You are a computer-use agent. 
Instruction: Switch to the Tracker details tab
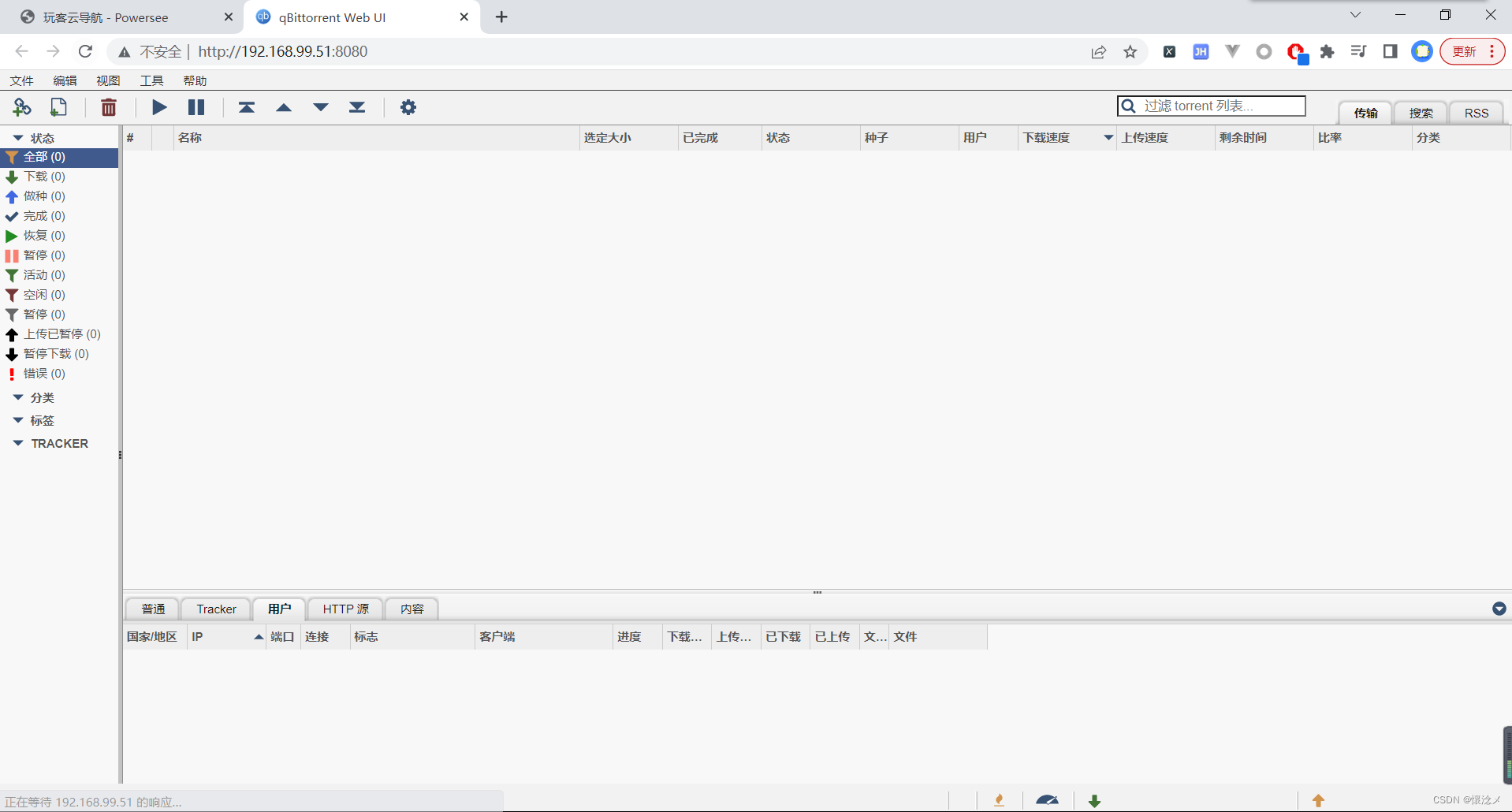point(216,609)
